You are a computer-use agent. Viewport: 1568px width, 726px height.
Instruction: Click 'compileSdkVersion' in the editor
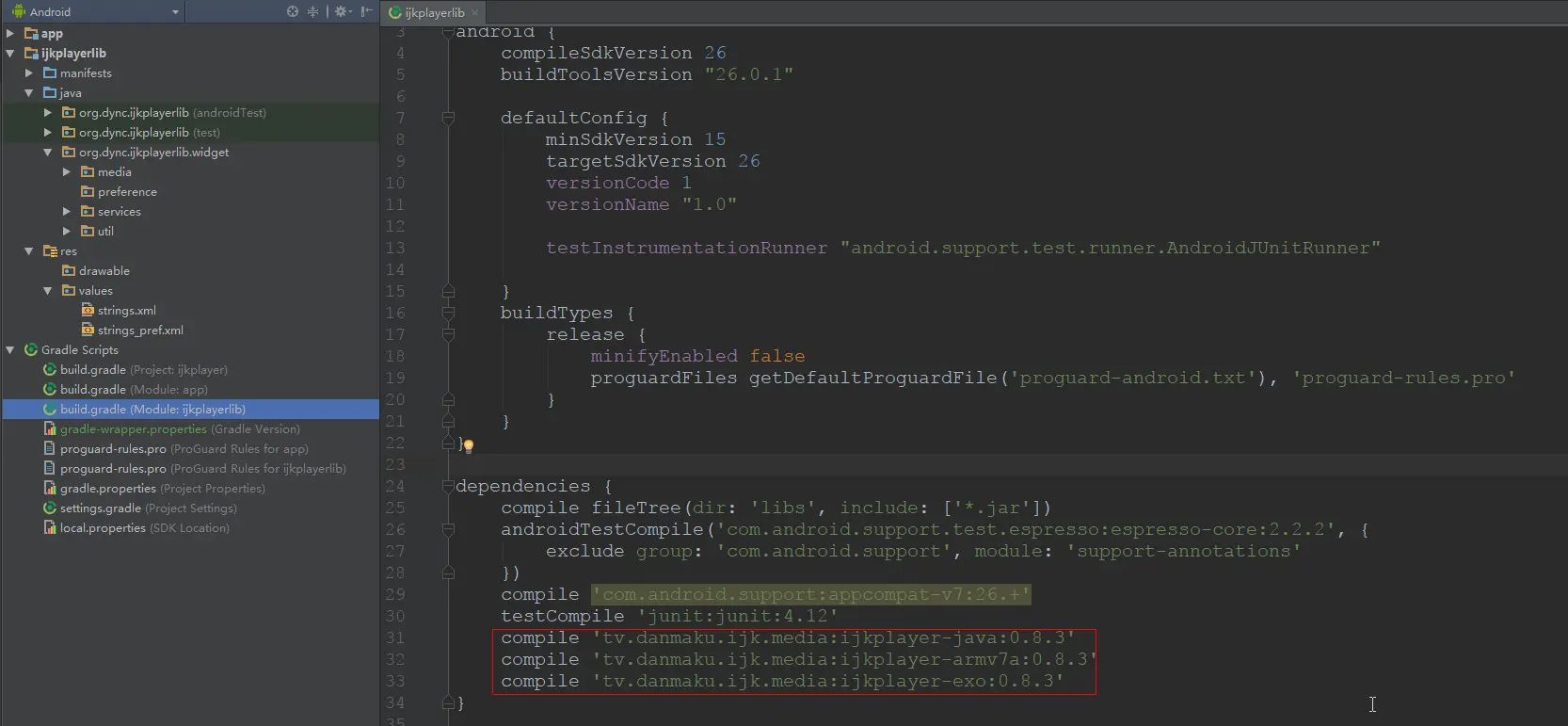(x=597, y=53)
